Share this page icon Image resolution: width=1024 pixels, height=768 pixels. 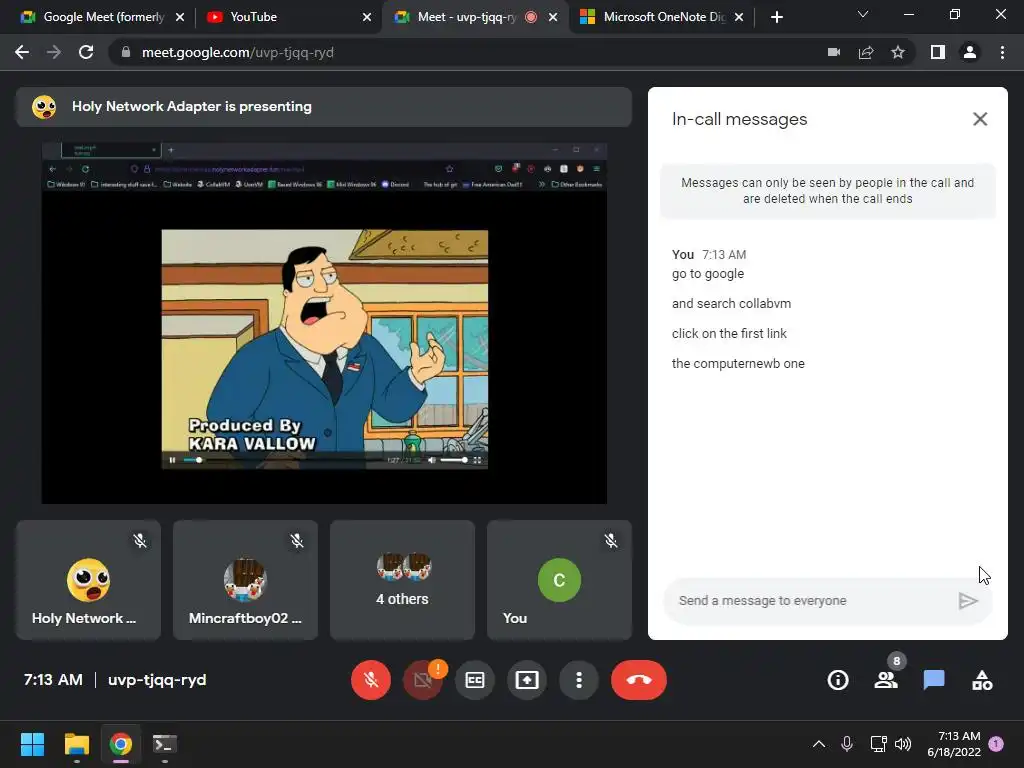pos(866,52)
